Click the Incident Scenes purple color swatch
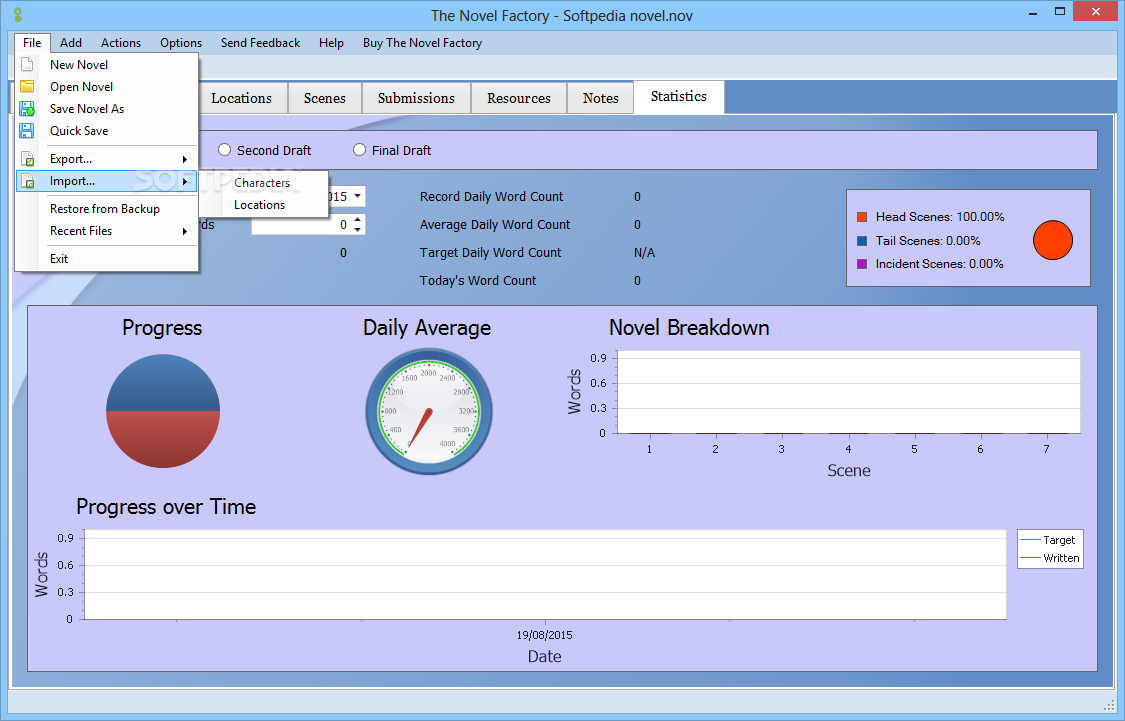The image size is (1125, 721). point(862,264)
